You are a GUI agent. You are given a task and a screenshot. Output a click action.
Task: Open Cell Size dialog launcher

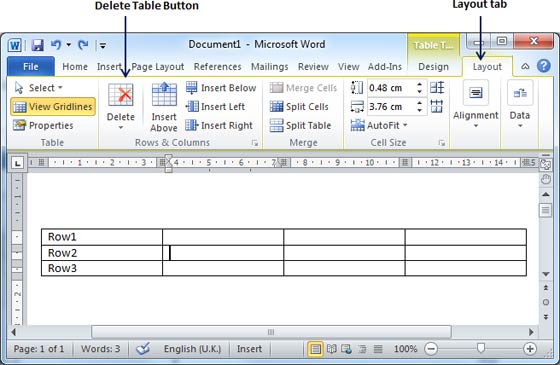[x=442, y=143]
